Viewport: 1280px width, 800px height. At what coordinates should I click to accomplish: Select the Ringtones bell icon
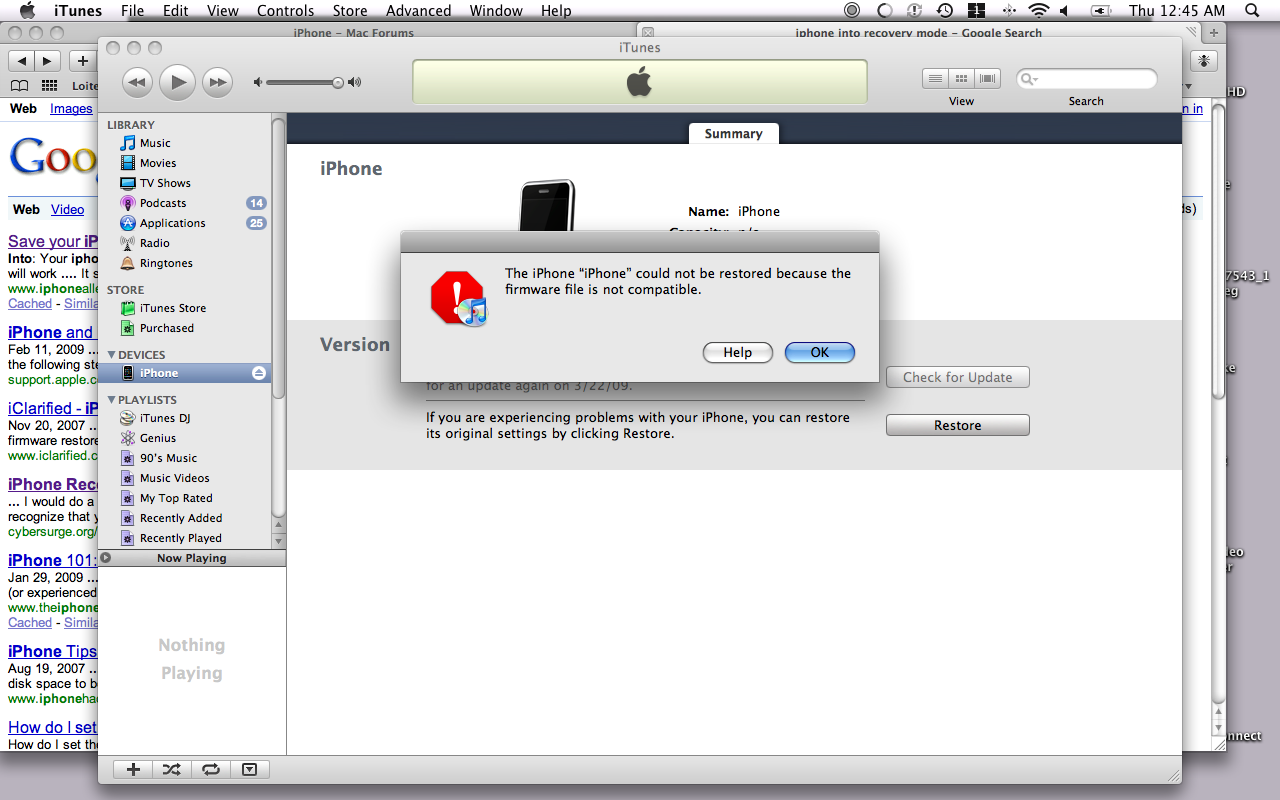click(x=128, y=263)
